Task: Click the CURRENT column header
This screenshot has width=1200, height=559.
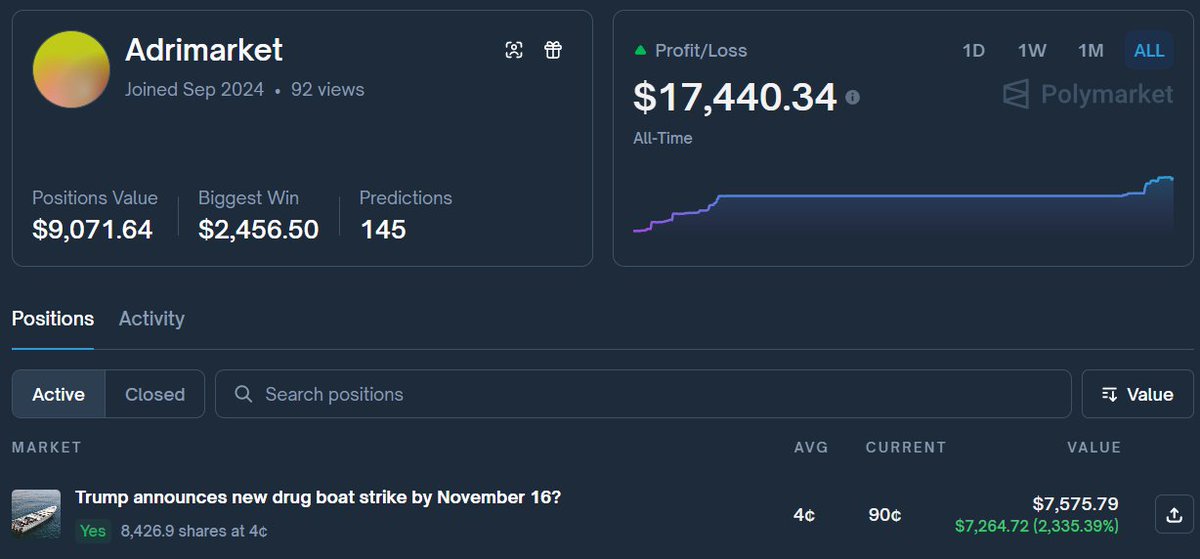Action: (x=906, y=447)
